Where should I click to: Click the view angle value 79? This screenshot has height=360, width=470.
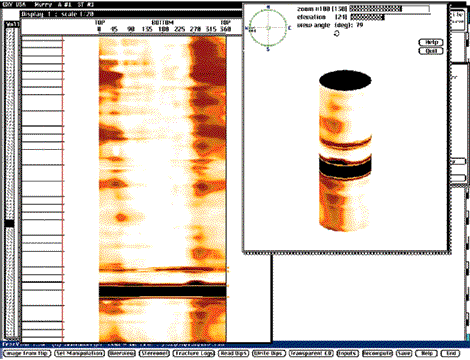click(360, 25)
